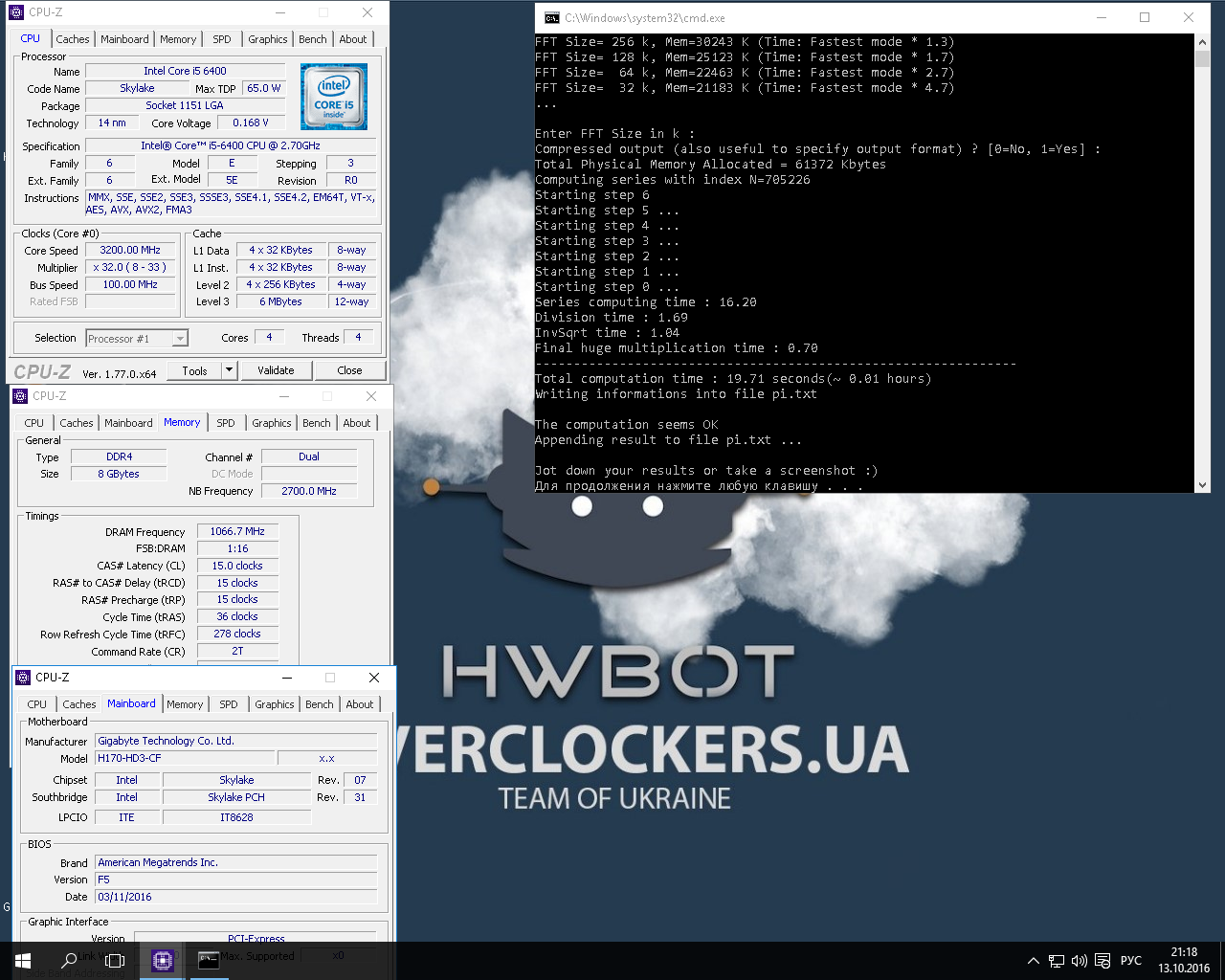Click the CPU-Z taskbar icon
Screen dimensions: 1225x980
coord(162,960)
